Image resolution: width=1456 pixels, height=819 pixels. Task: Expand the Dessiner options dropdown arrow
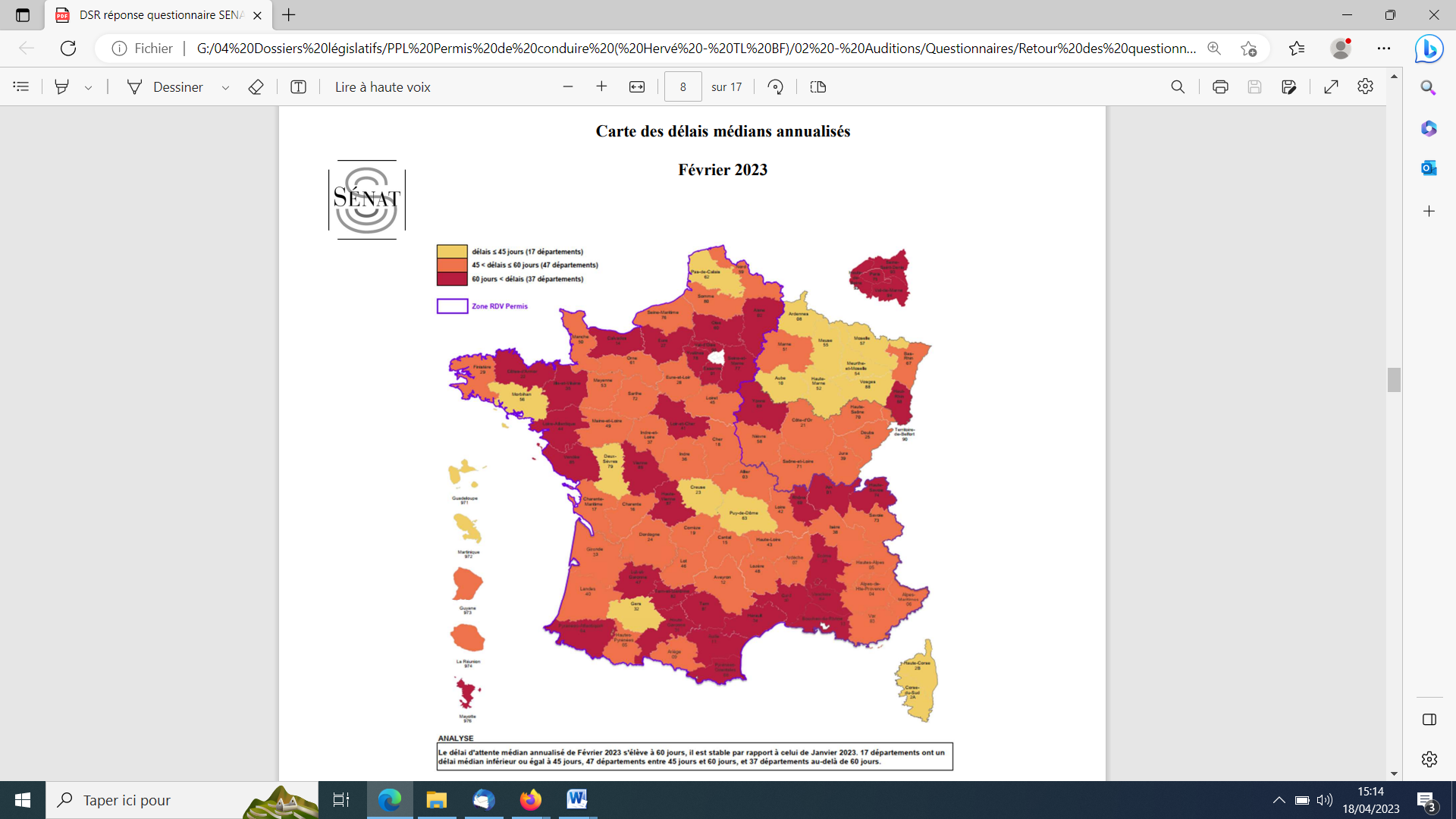(x=225, y=87)
